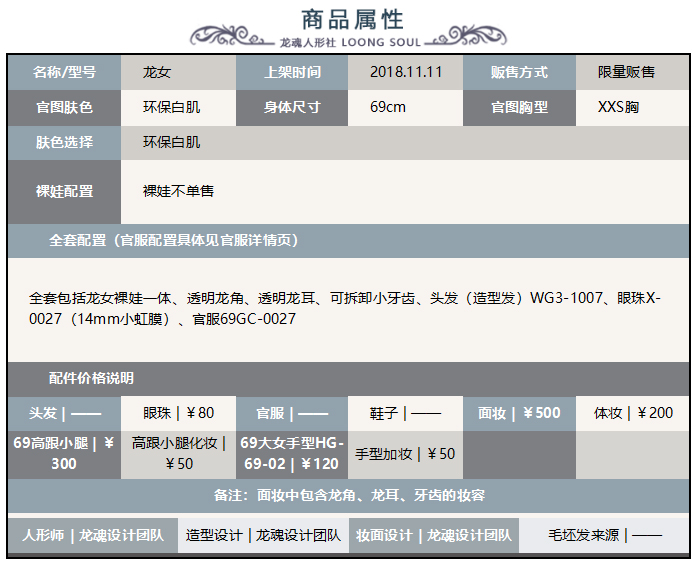
Task: Click the 69高跟小腿 ¥300 cell
Action: [x=64, y=453]
